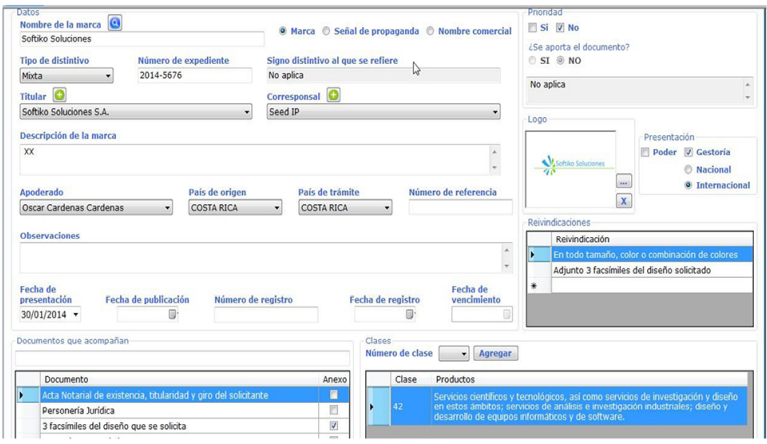Click the browse (...) button beside the logo

[623, 182]
